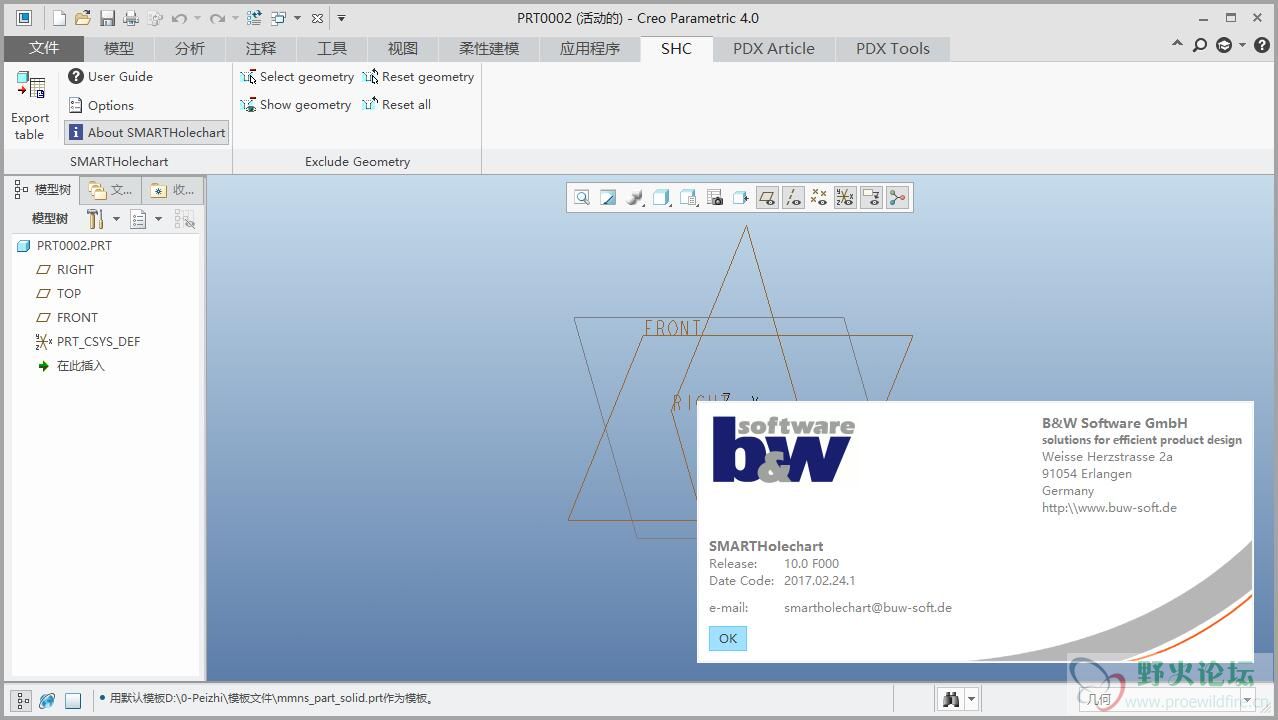Switch to the 模型 ribbon tab
Viewport: 1278px width, 720px height.
click(x=119, y=48)
